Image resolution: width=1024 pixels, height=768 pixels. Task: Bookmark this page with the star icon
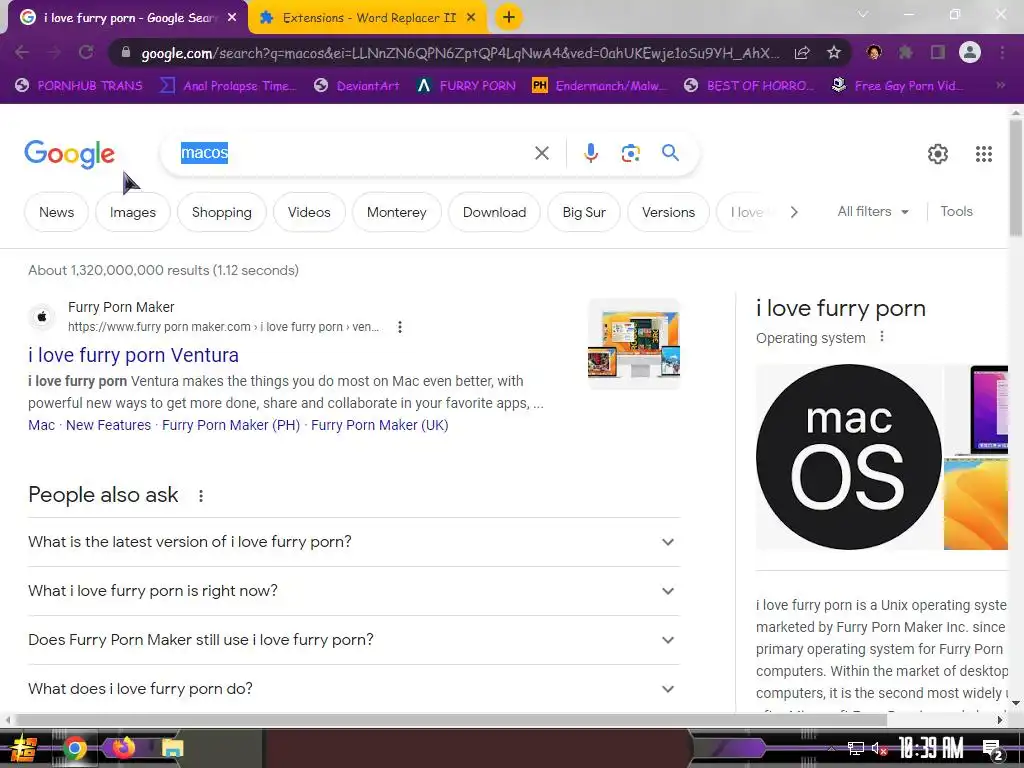coord(833,52)
